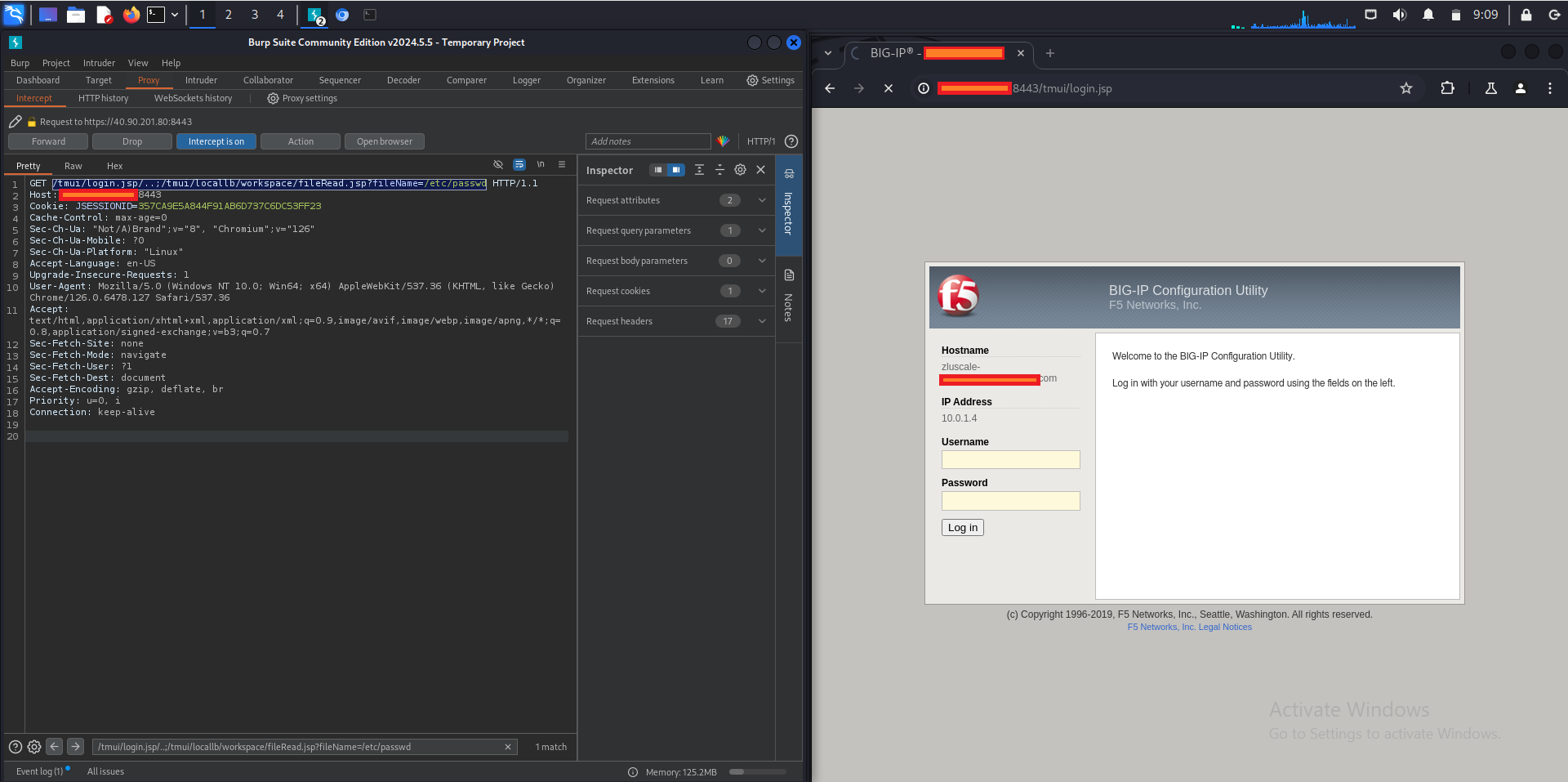
Task: Expand Request query parameters section
Action: [676, 230]
